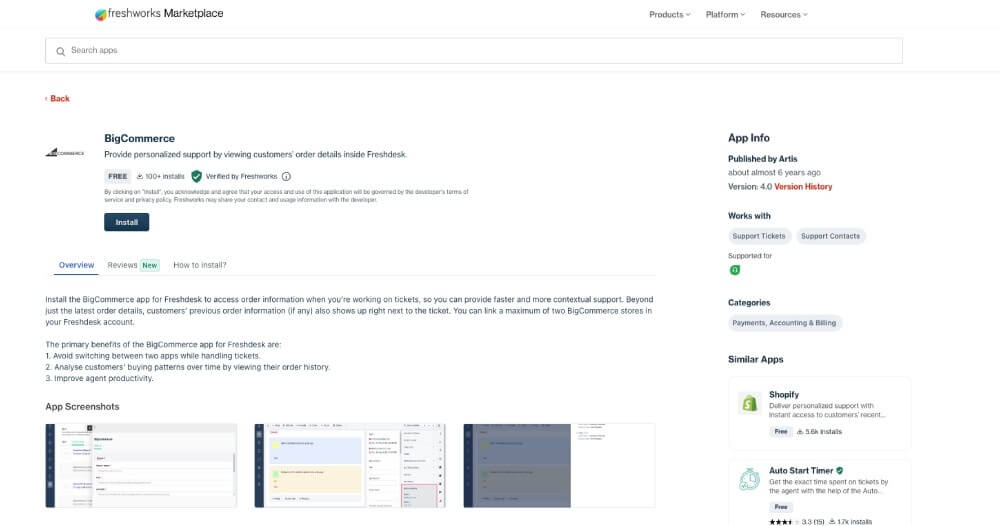Click the New badge beside Reviews
The width and height of the screenshot is (1000, 526).
(150, 265)
